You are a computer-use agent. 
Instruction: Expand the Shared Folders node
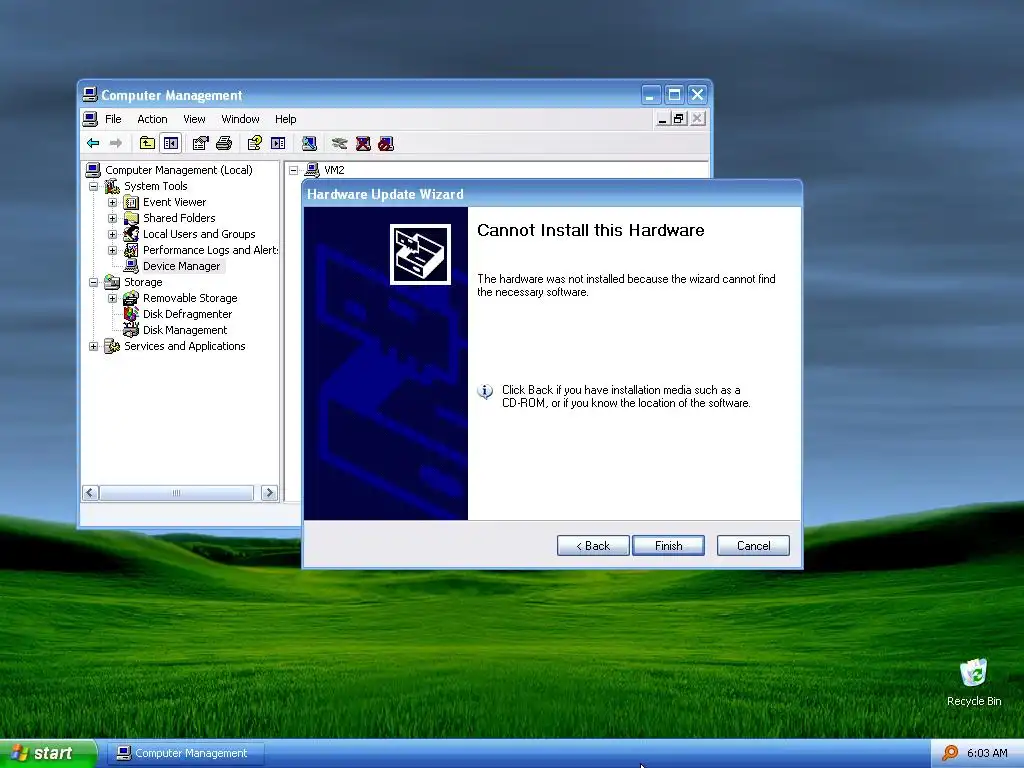112,218
